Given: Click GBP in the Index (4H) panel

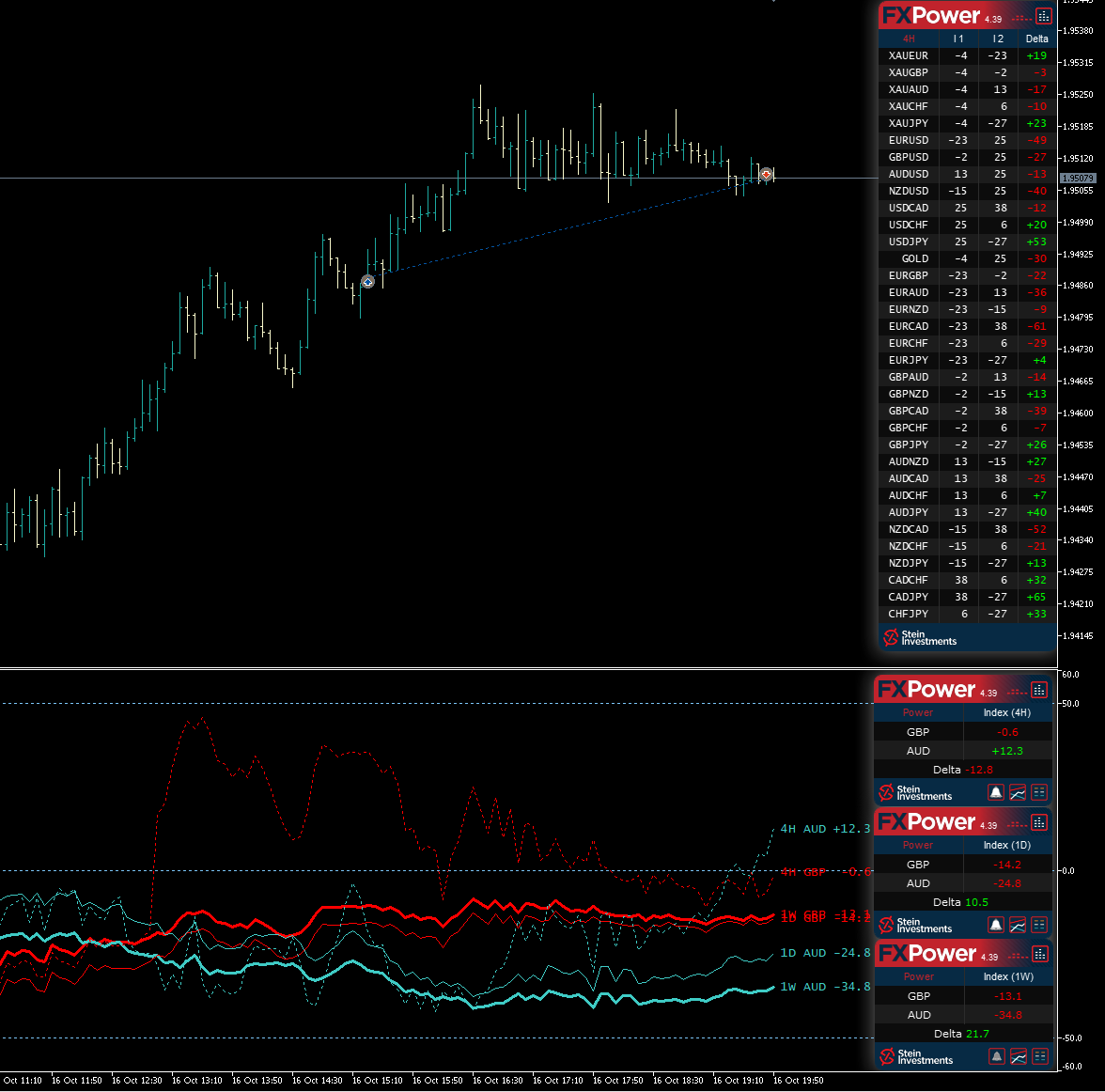Looking at the screenshot, I should point(917,732).
